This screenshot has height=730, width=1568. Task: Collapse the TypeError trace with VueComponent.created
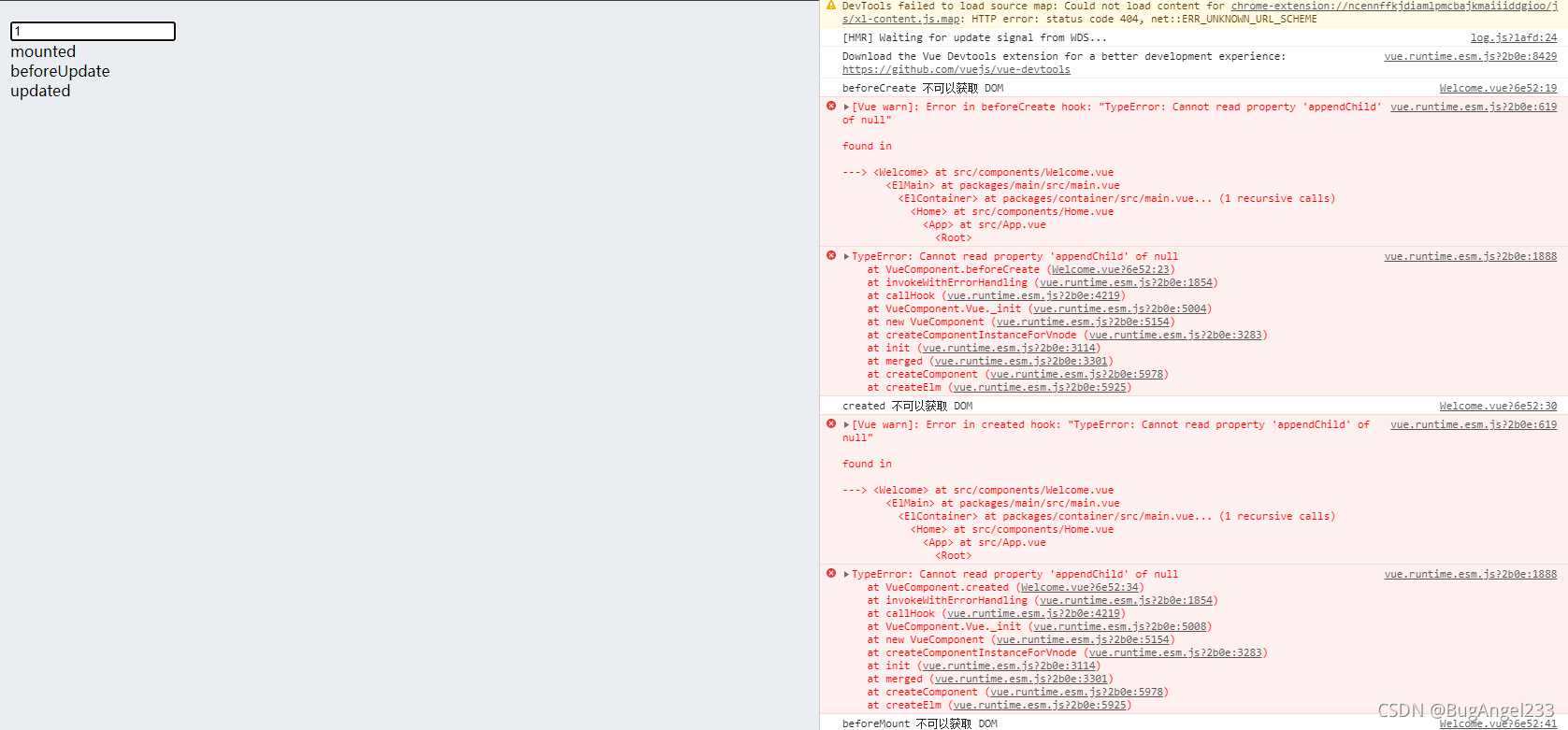pos(847,575)
